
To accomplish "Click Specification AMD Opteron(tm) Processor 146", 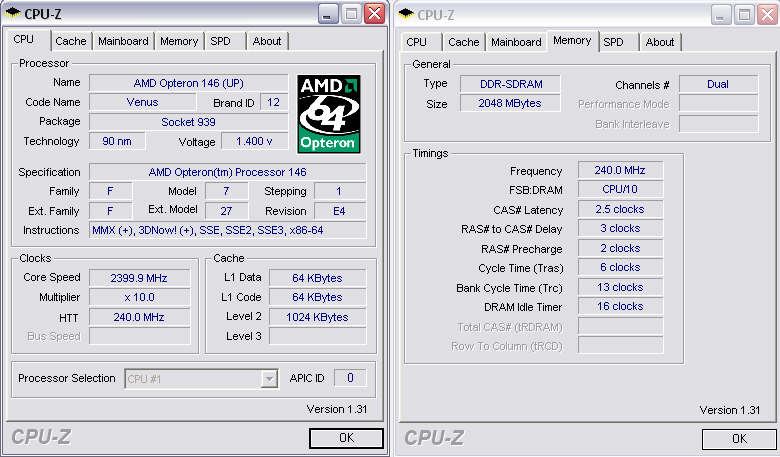I will [x=227, y=172].
